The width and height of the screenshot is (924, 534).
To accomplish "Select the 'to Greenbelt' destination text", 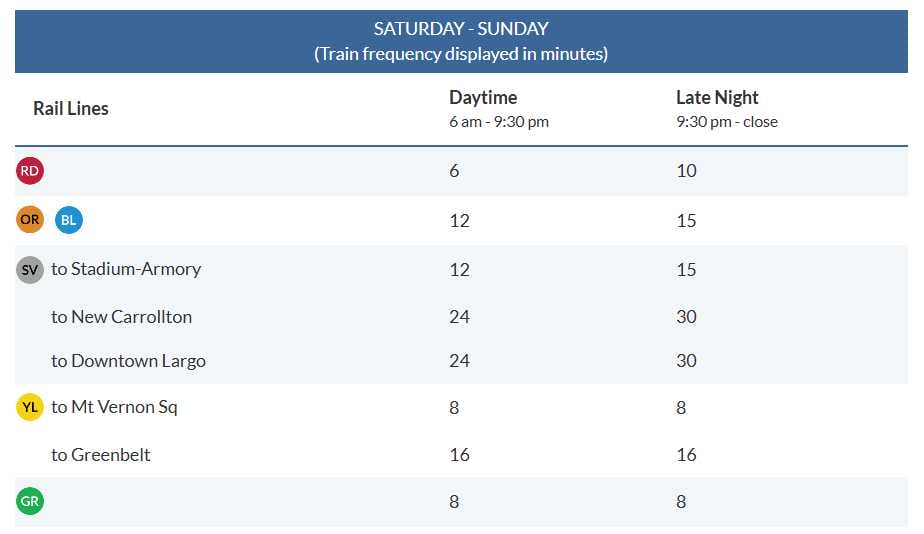I will pos(101,455).
